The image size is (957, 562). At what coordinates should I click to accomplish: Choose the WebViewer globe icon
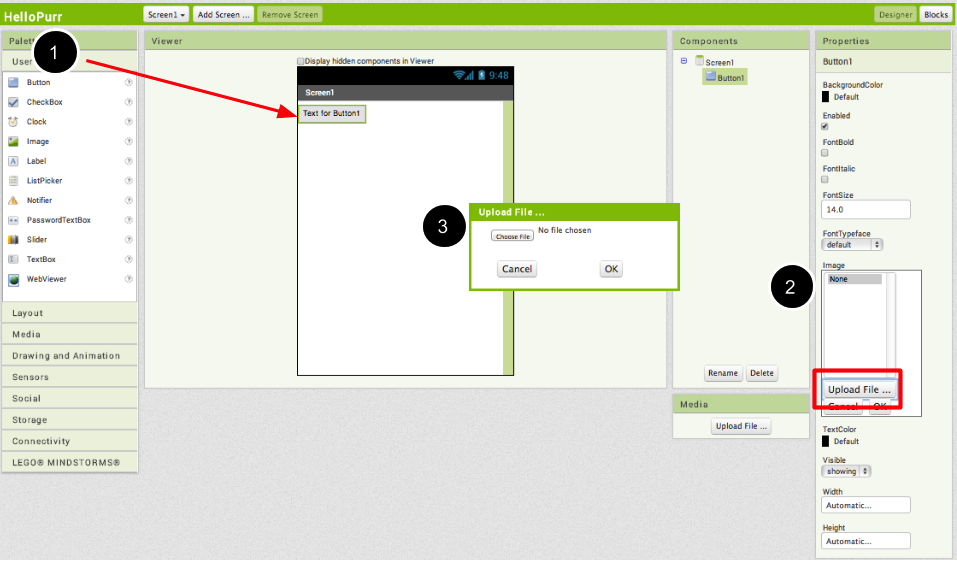[x=14, y=280]
